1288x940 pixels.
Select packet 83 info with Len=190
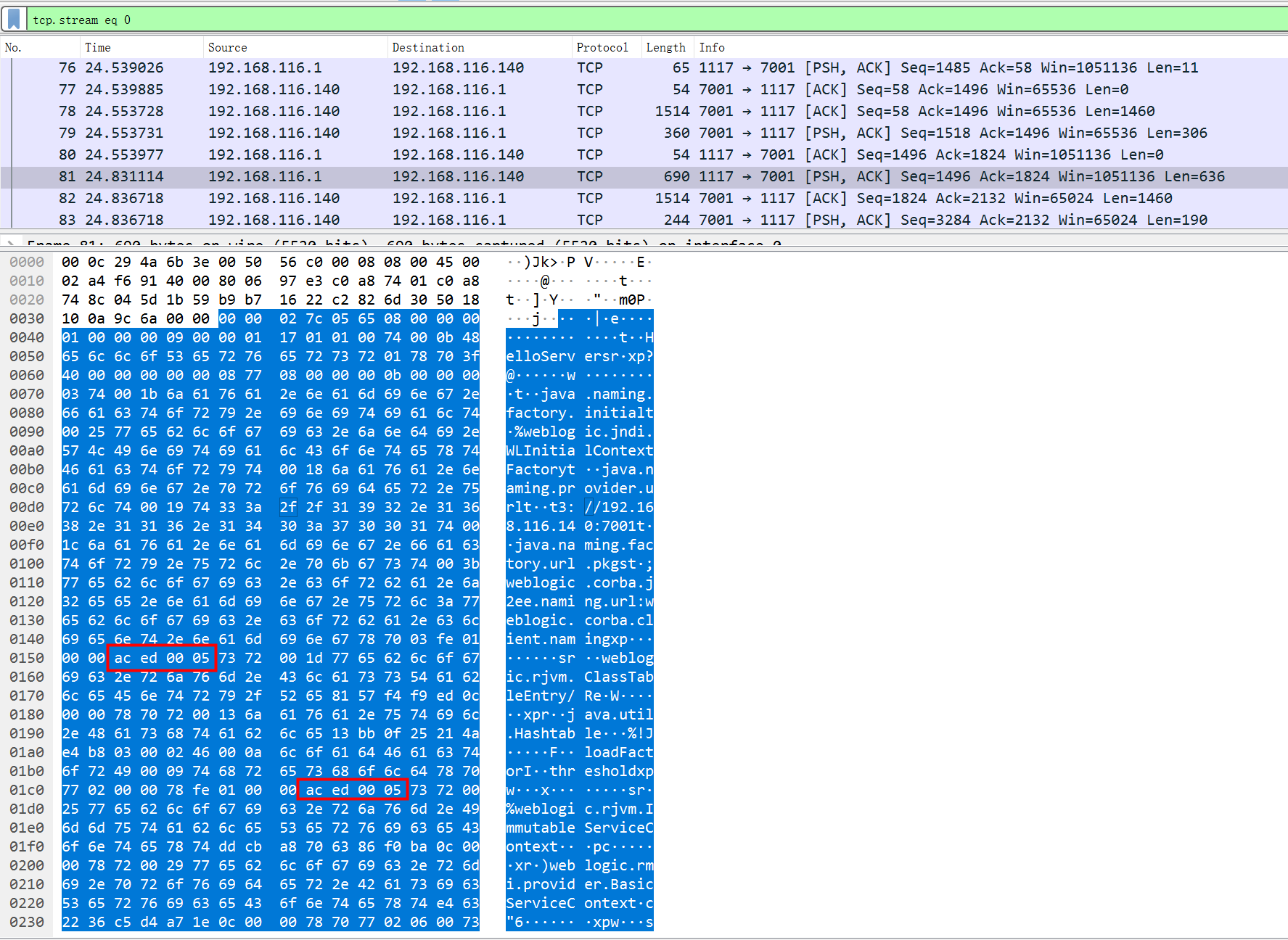[953, 220]
